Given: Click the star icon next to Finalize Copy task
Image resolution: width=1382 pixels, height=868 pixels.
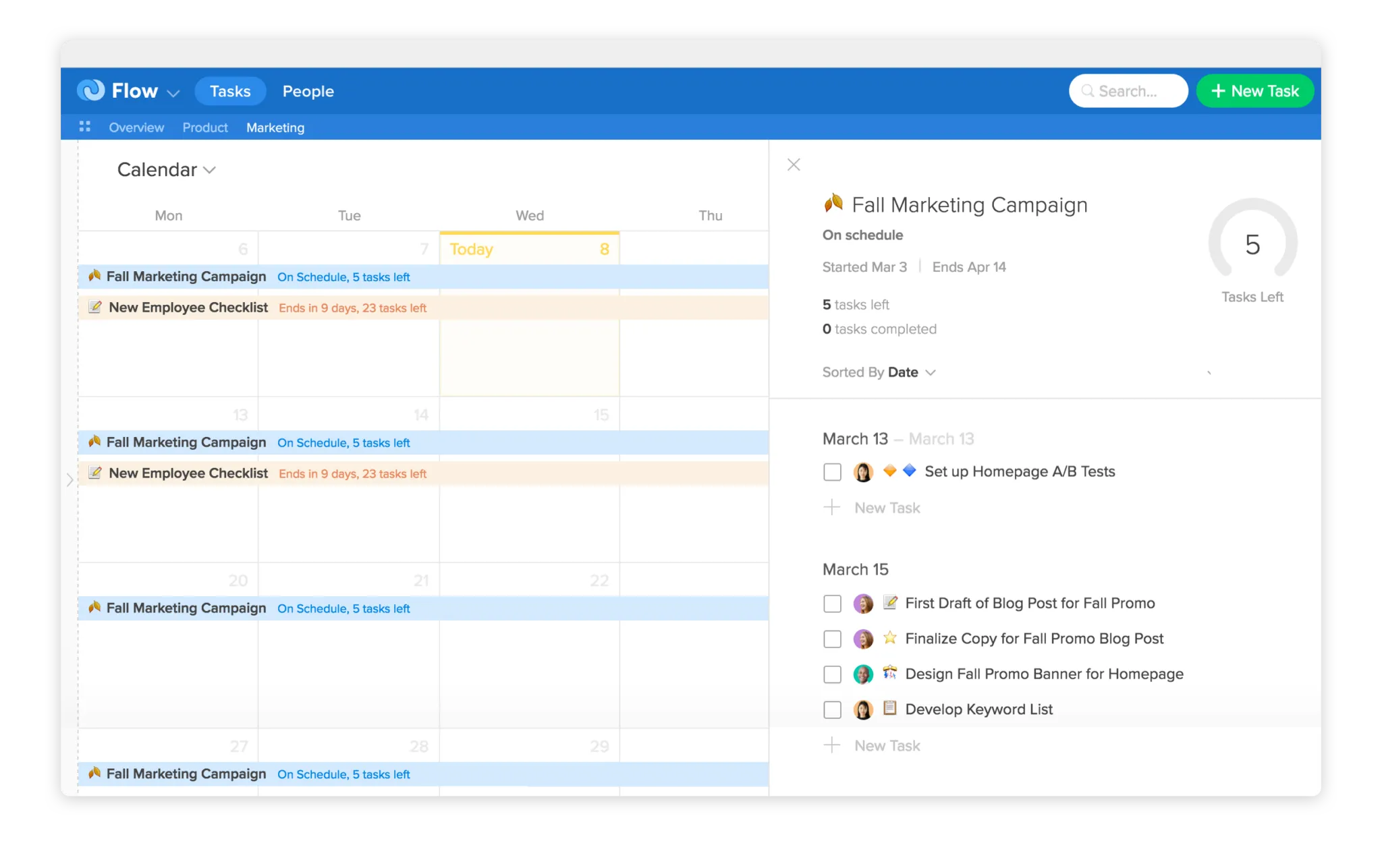Looking at the screenshot, I should tap(890, 637).
